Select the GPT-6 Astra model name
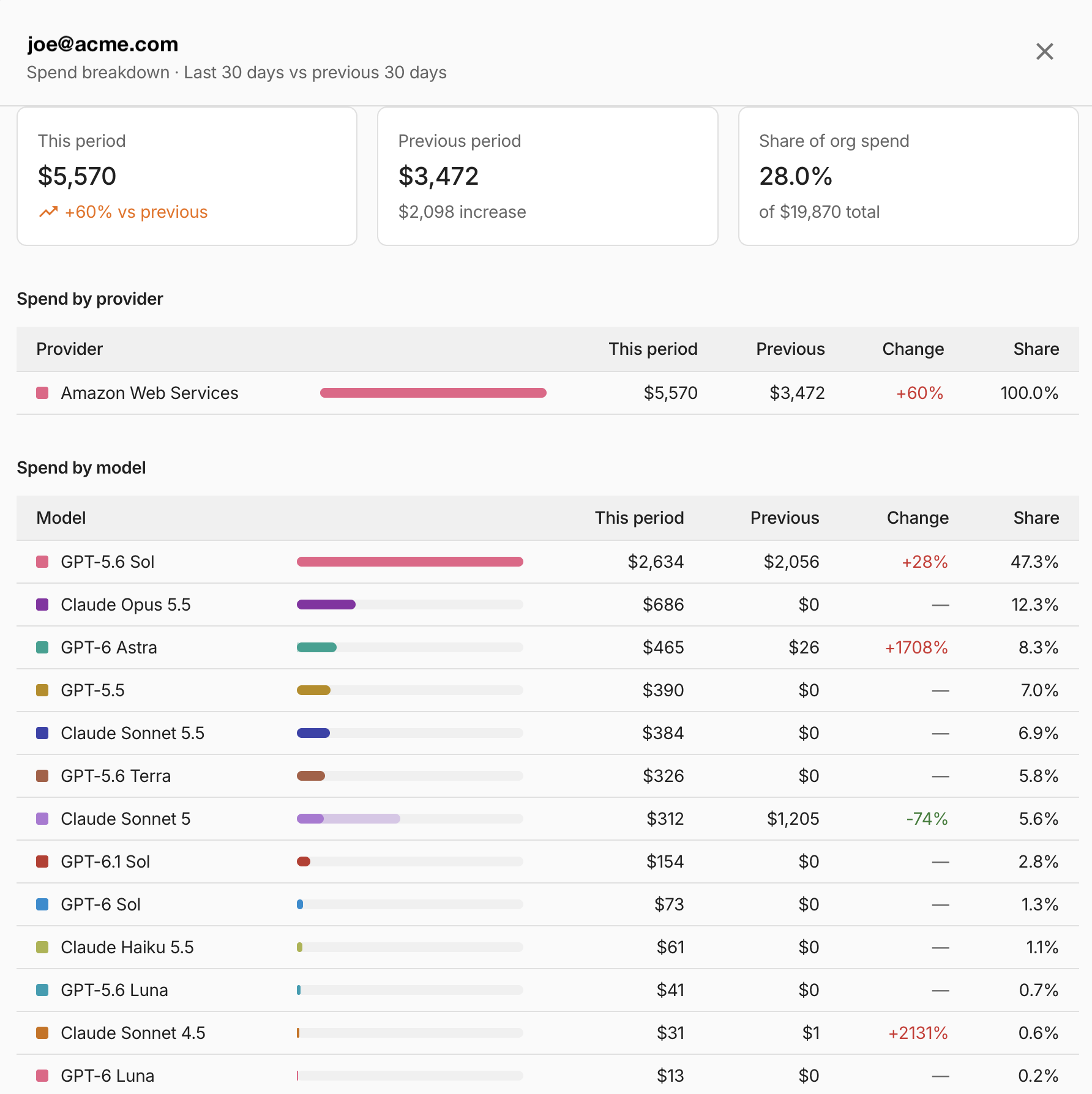Viewport: 1092px width, 1094px height. (109, 647)
